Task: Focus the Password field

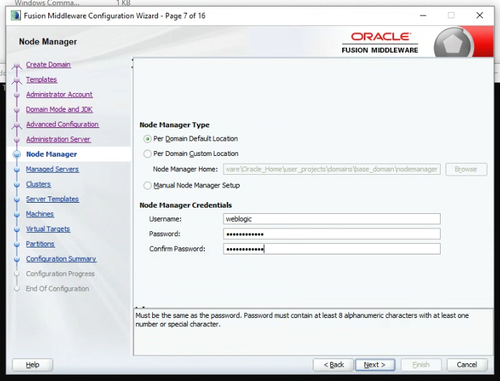Action: pyautogui.click(x=332, y=234)
